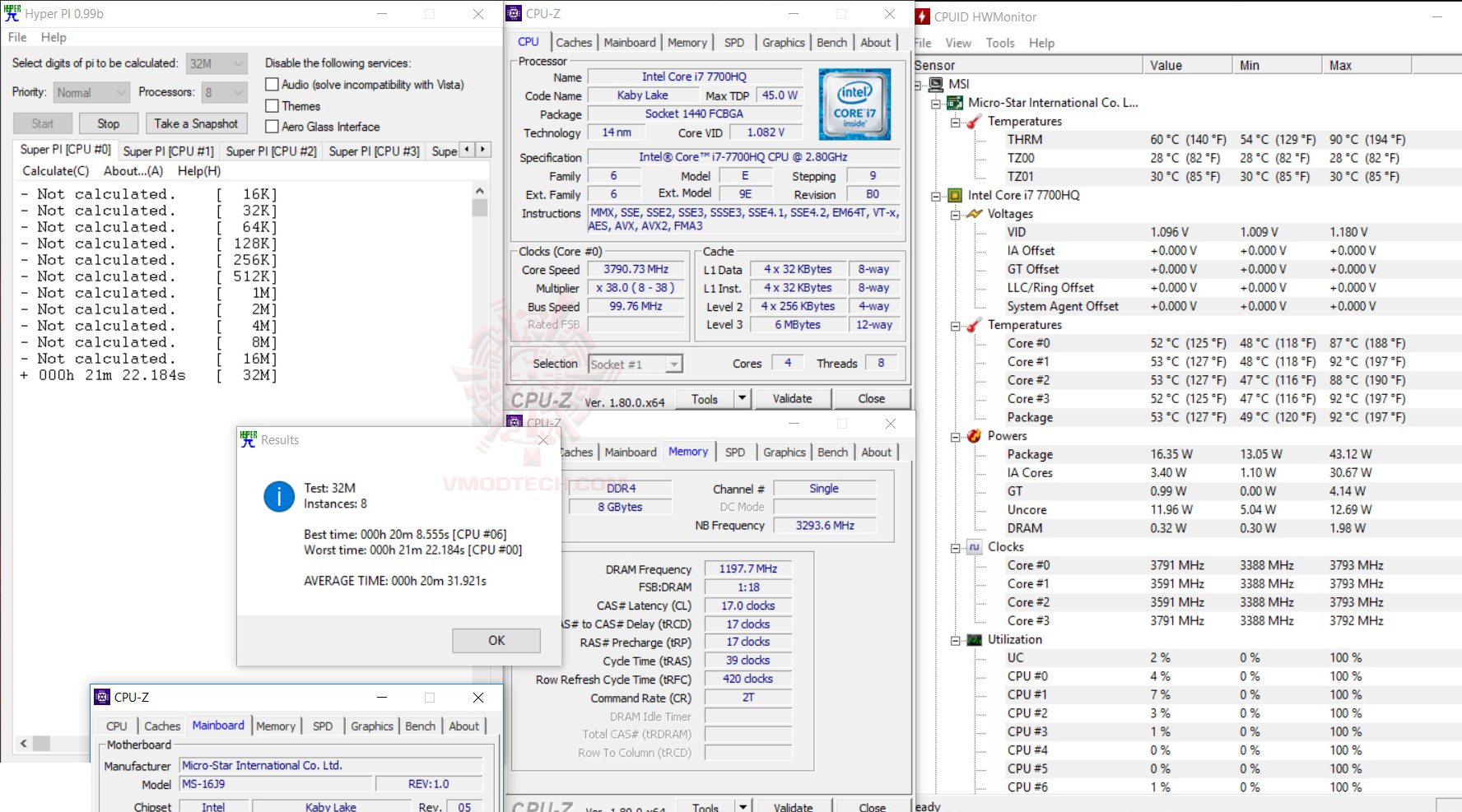Click the Tools button in CPU-Z CPU window
The image size is (1462, 812).
(x=705, y=398)
